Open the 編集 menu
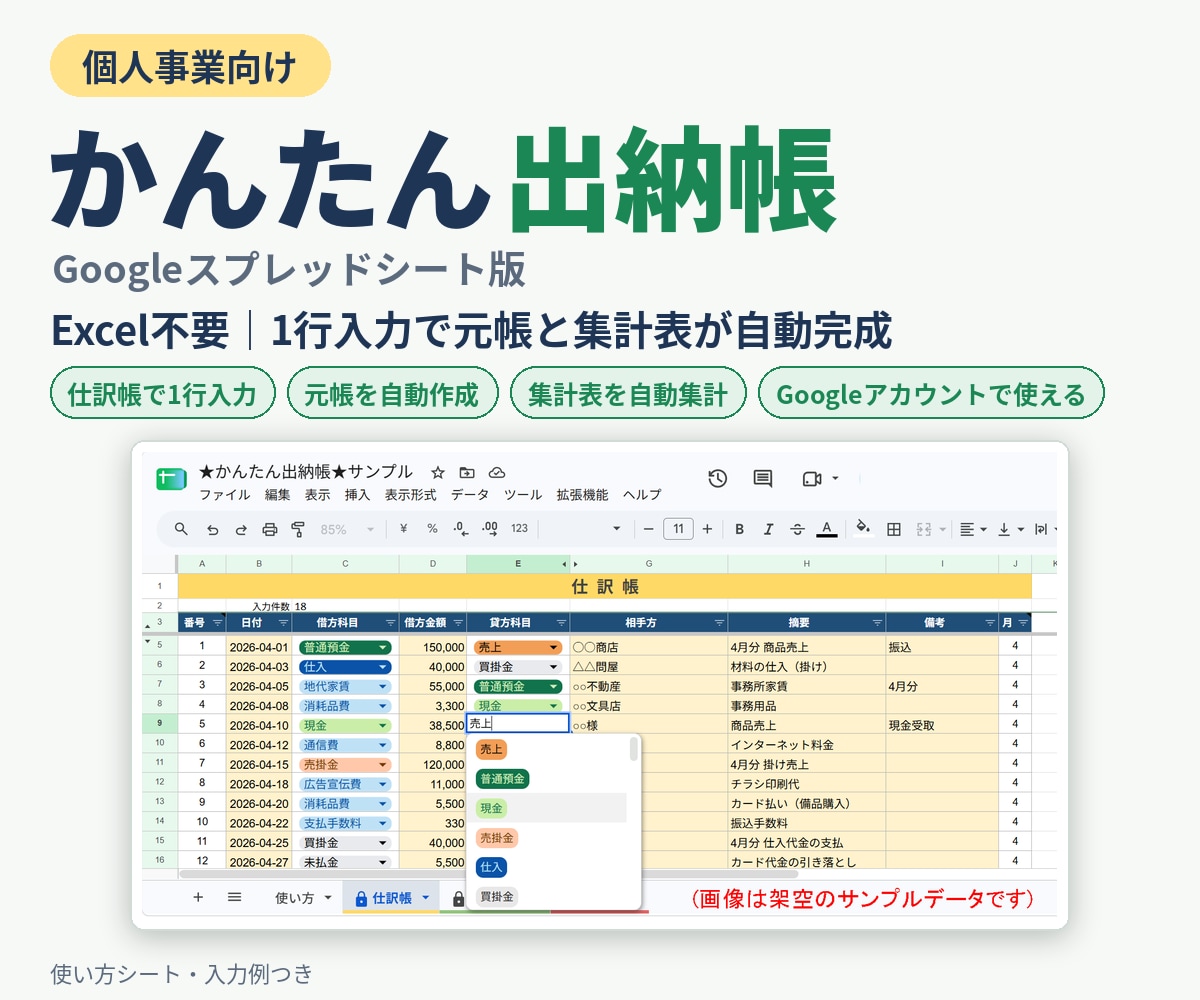Image resolution: width=1200 pixels, height=1000 pixels. tap(278, 495)
